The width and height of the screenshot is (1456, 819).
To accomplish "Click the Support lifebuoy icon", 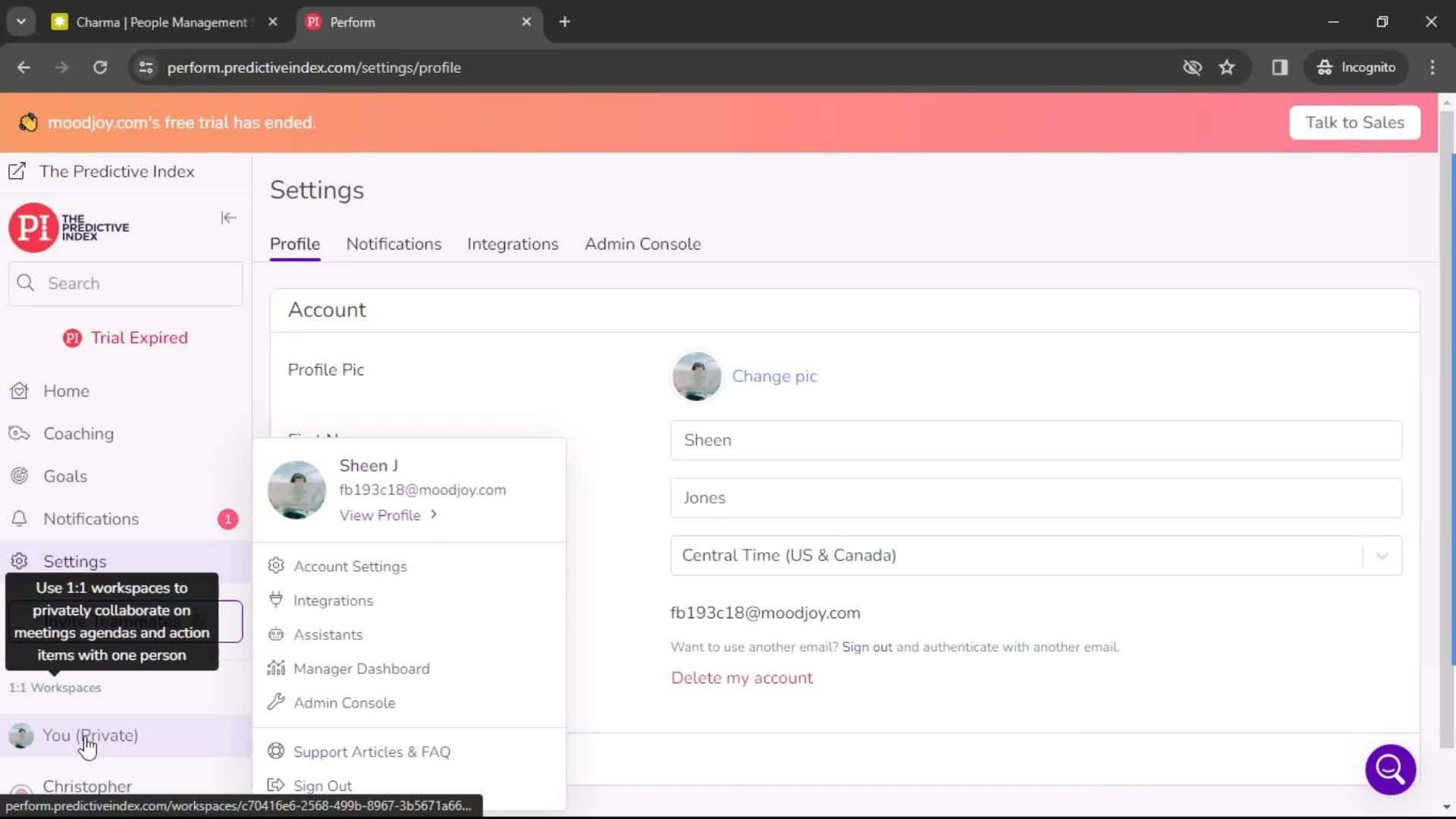I will pyautogui.click(x=276, y=751).
